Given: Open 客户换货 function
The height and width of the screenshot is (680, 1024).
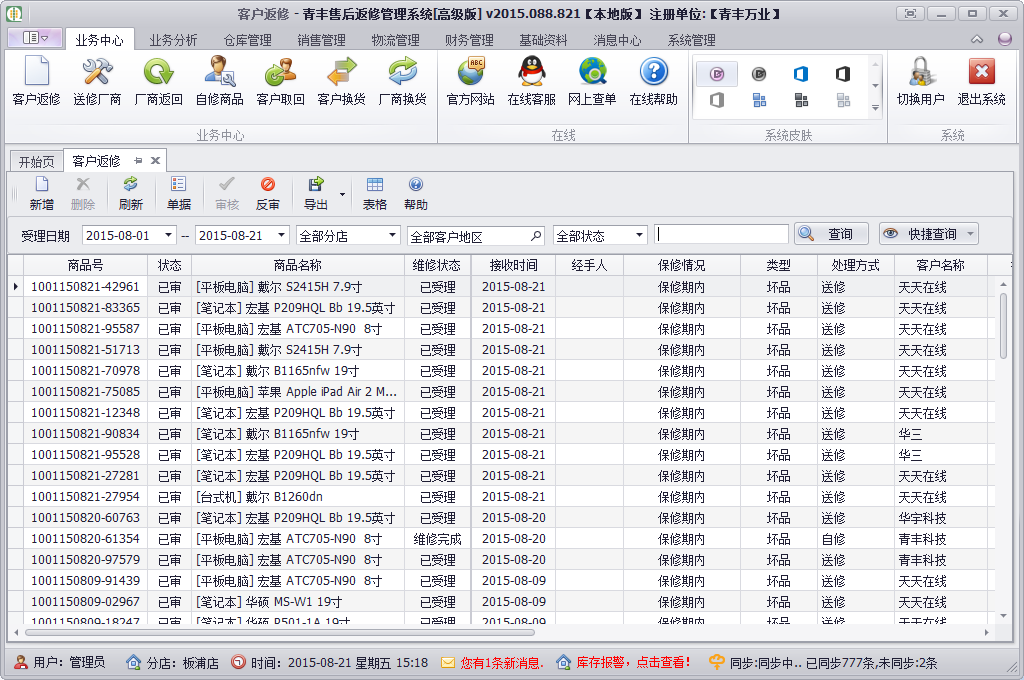Looking at the screenshot, I should click(x=341, y=82).
